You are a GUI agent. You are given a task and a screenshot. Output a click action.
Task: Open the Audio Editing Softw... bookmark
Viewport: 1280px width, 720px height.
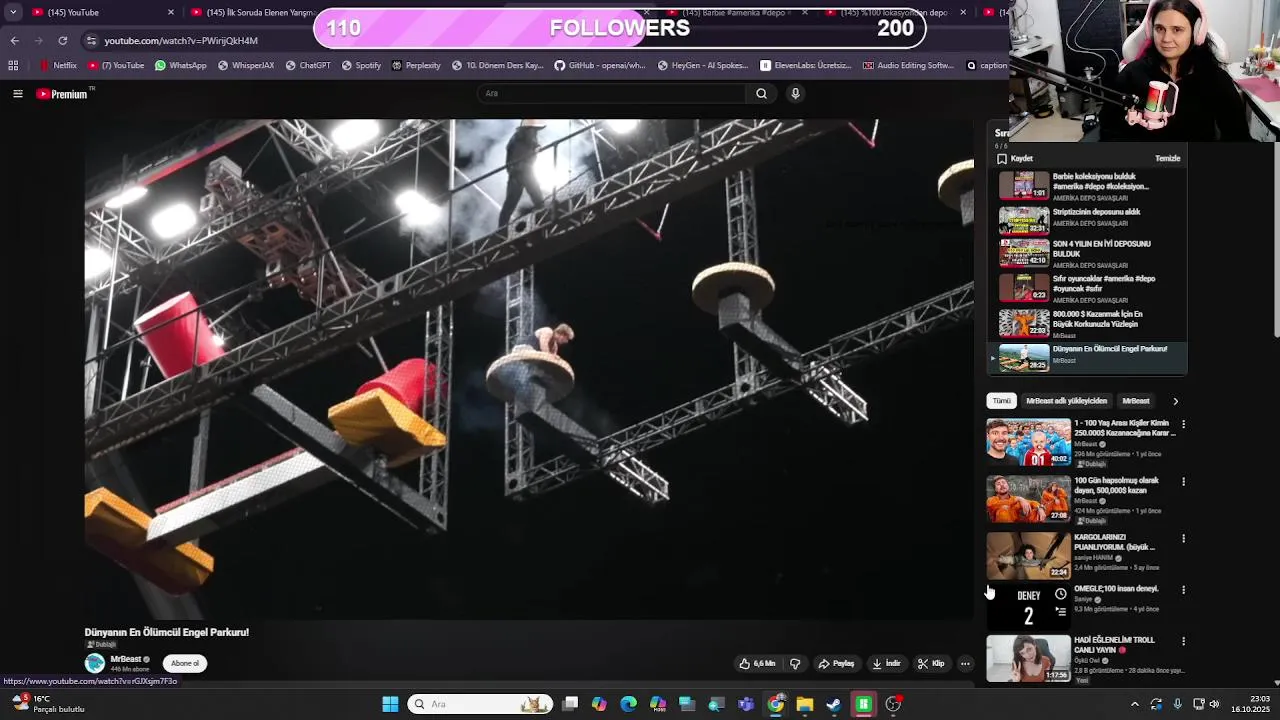coord(909,66)
